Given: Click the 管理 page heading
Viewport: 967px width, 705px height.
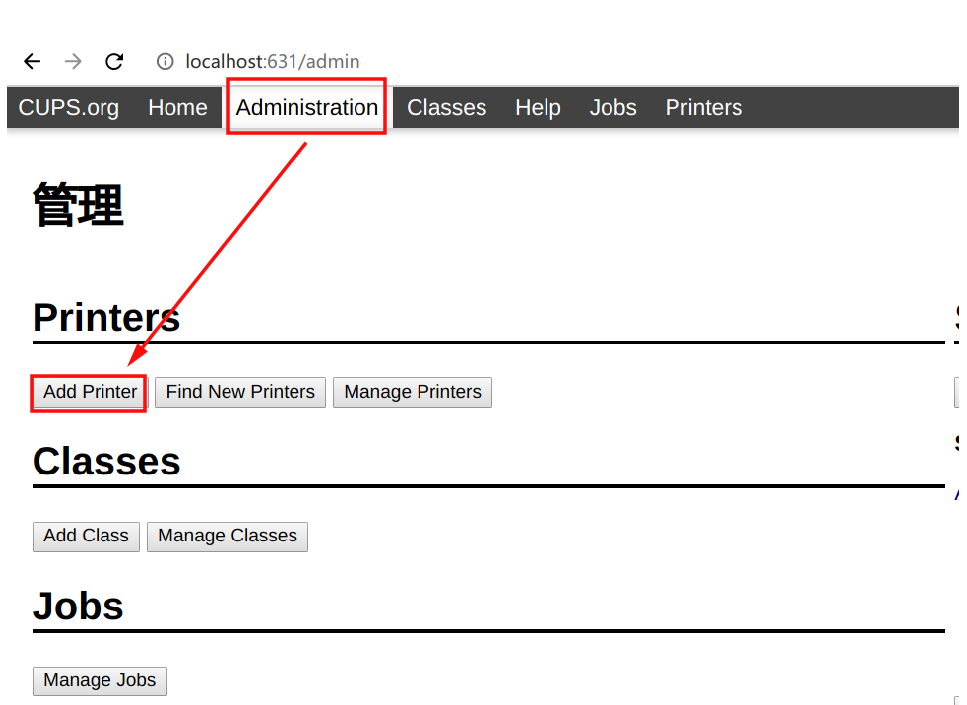Looking at the screenshot, I should 78,206.
